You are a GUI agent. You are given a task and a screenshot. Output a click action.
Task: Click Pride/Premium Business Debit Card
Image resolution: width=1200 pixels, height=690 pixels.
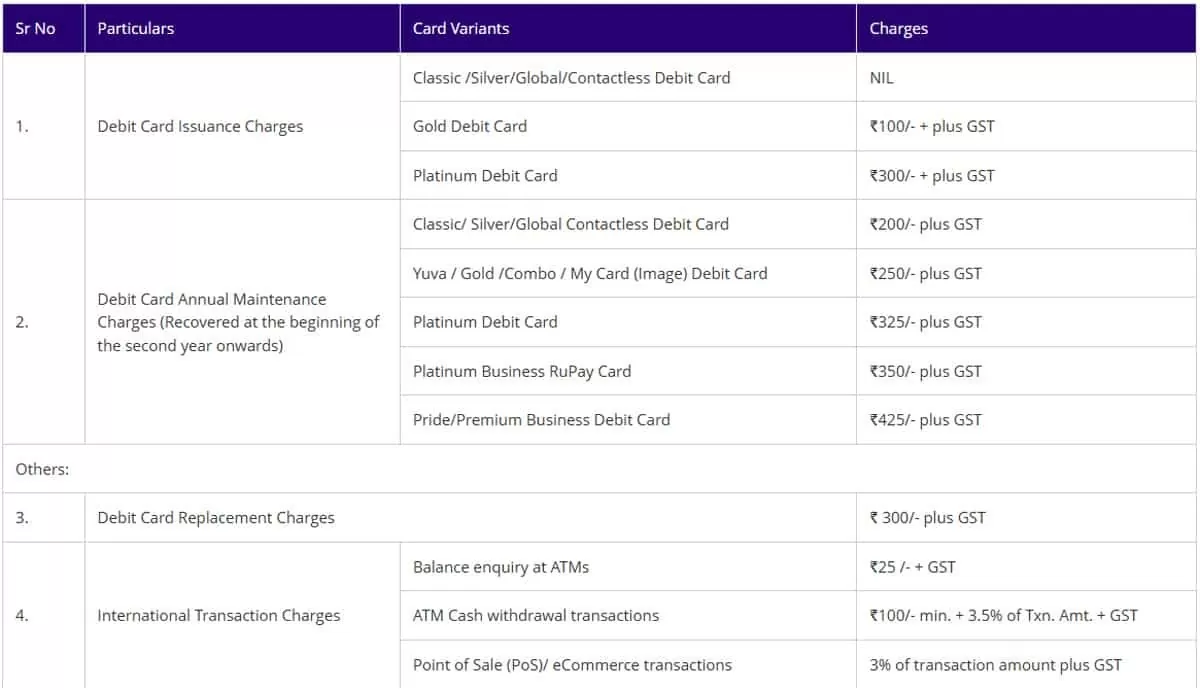pos(541,420)
